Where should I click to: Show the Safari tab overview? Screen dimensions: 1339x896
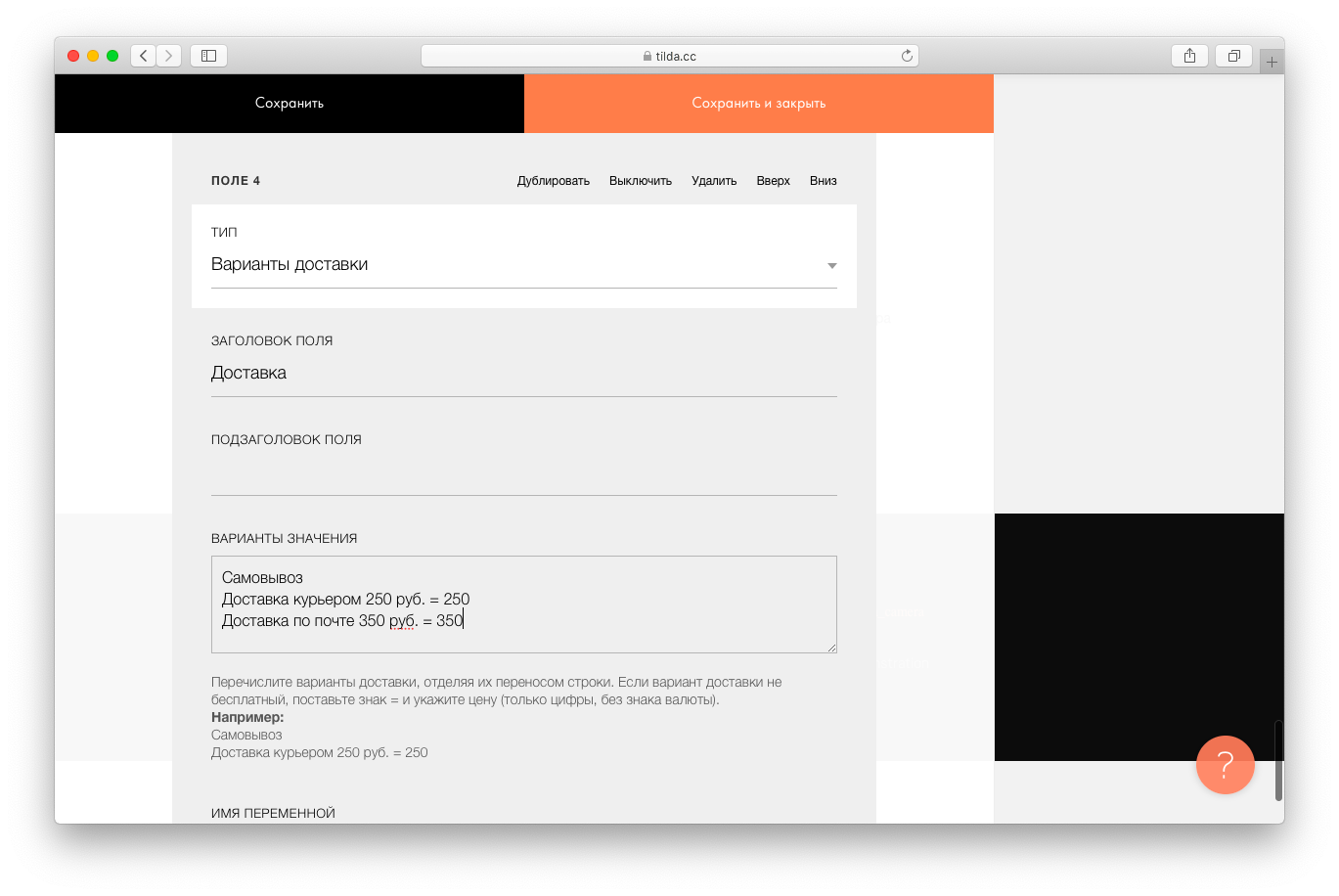(x=1234, y=56)
